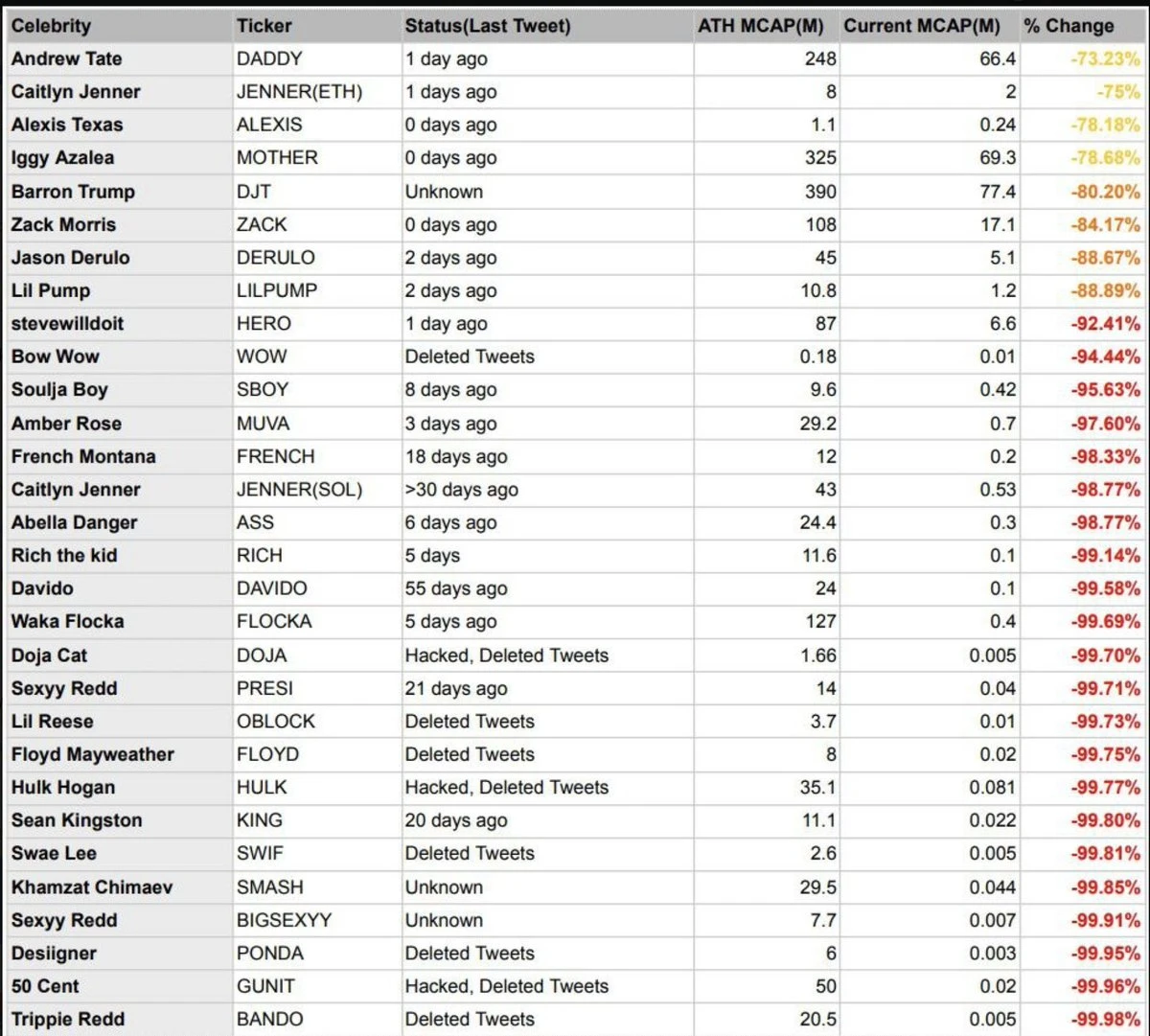Image resolution: width=1150 pixels, height=1036 pixels.
Task: Select the GUNIT ticker cell
Action: coord(265,986)
